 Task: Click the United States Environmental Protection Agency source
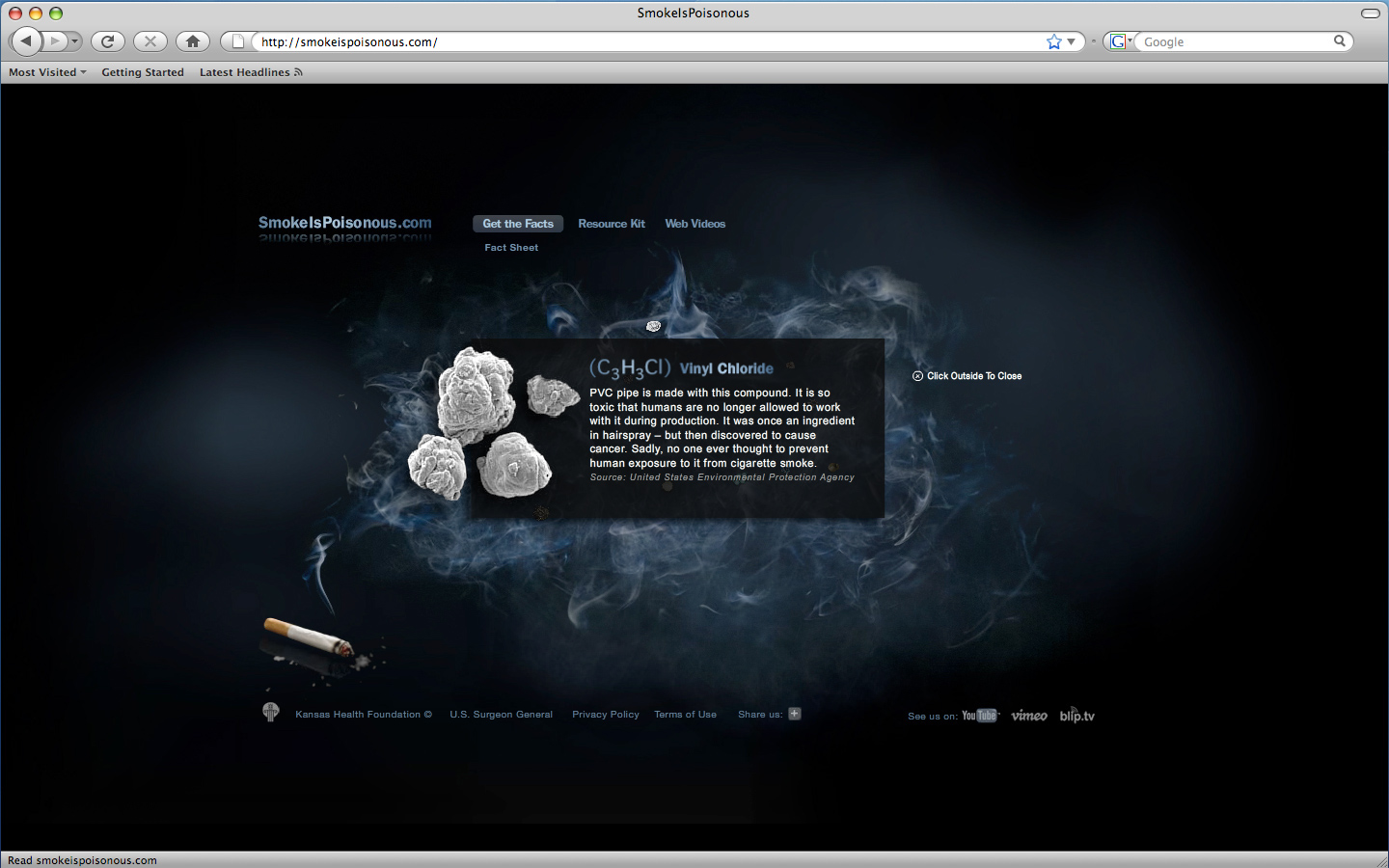tap(742, 477)
